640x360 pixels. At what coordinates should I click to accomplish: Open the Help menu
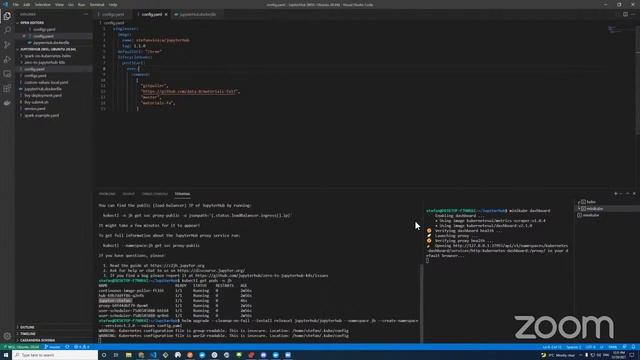coord(113,4)
